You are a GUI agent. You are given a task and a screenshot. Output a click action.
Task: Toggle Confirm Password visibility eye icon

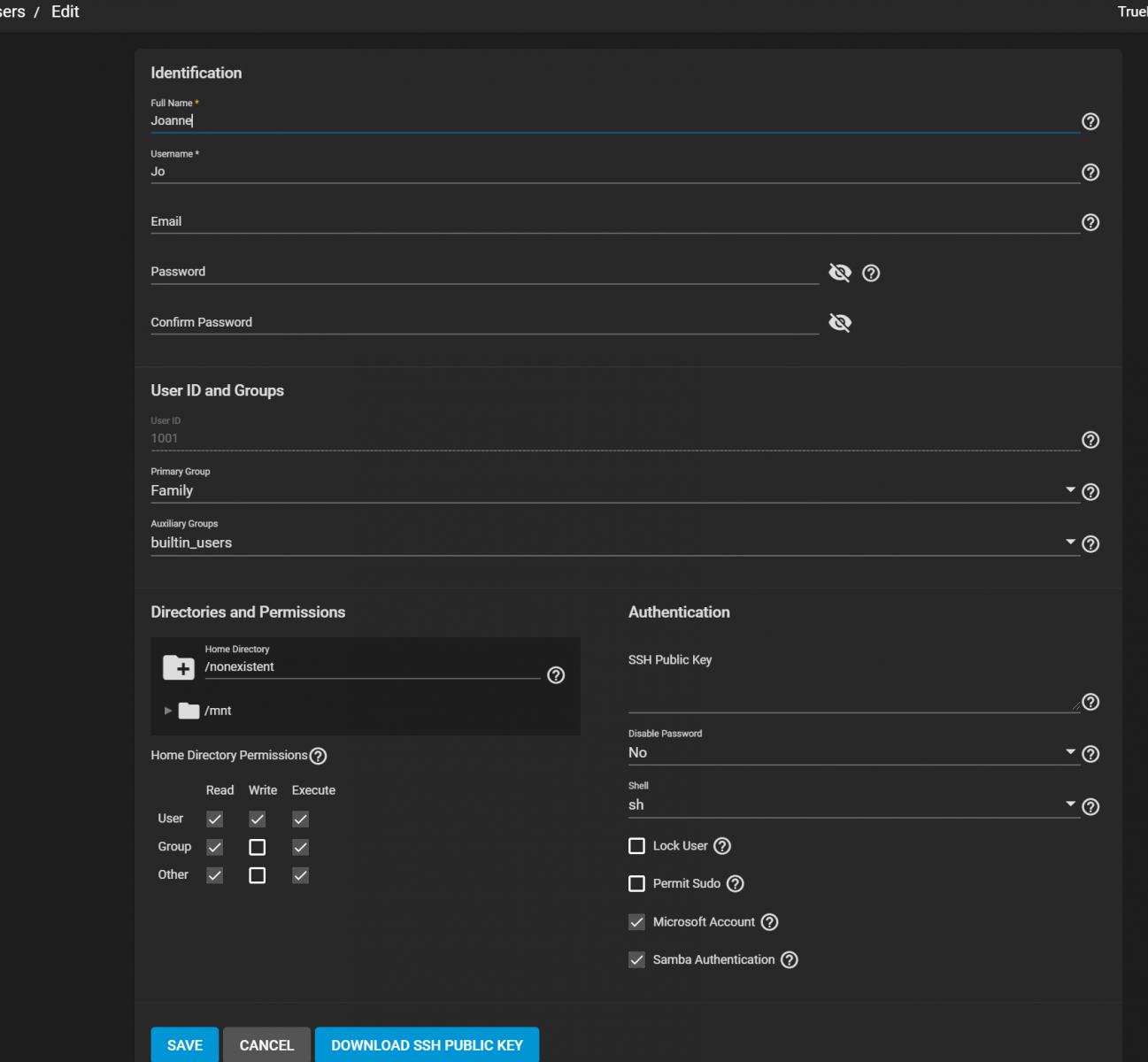(840, 323)
